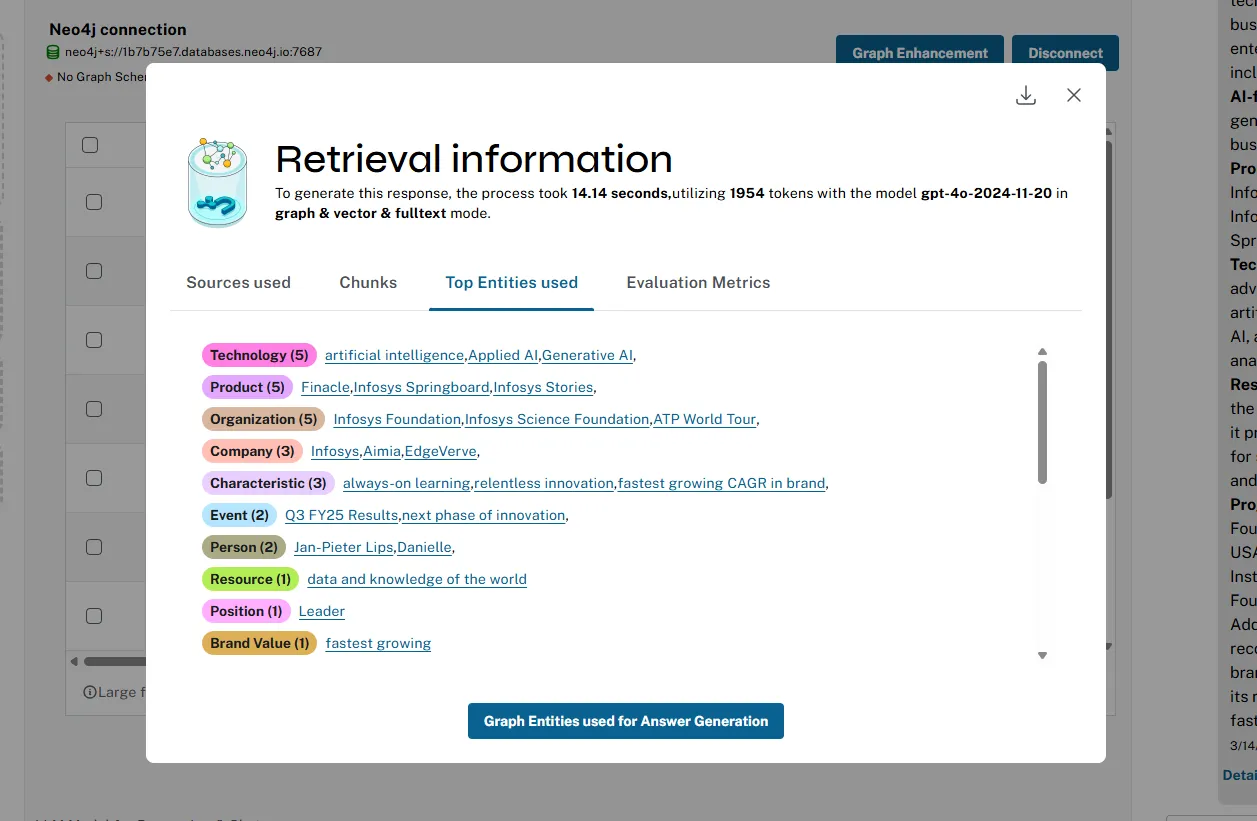Open the fastest growing brand value link
Image resolution: width=1257 pixels, height=821 pixels.
click(378, 643)
